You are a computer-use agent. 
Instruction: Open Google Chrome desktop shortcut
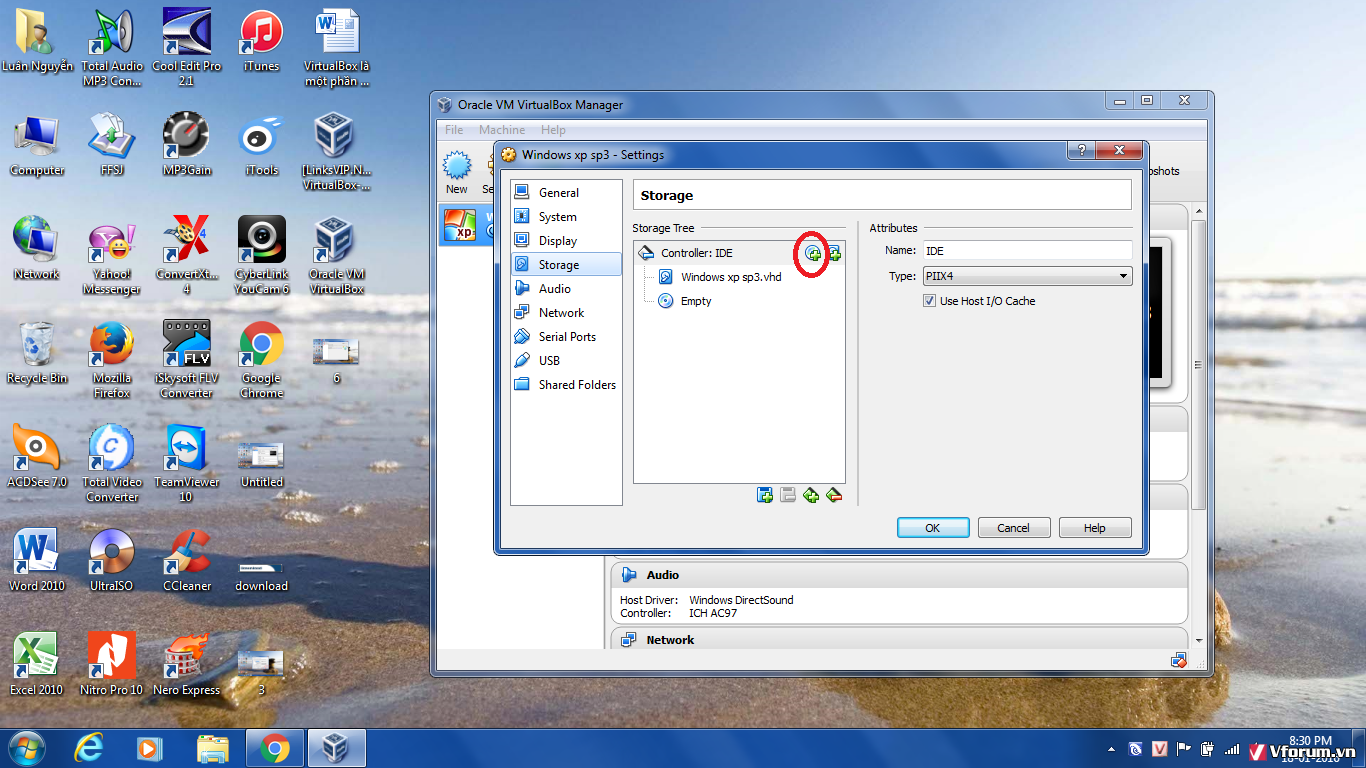(x=261, y=360)
